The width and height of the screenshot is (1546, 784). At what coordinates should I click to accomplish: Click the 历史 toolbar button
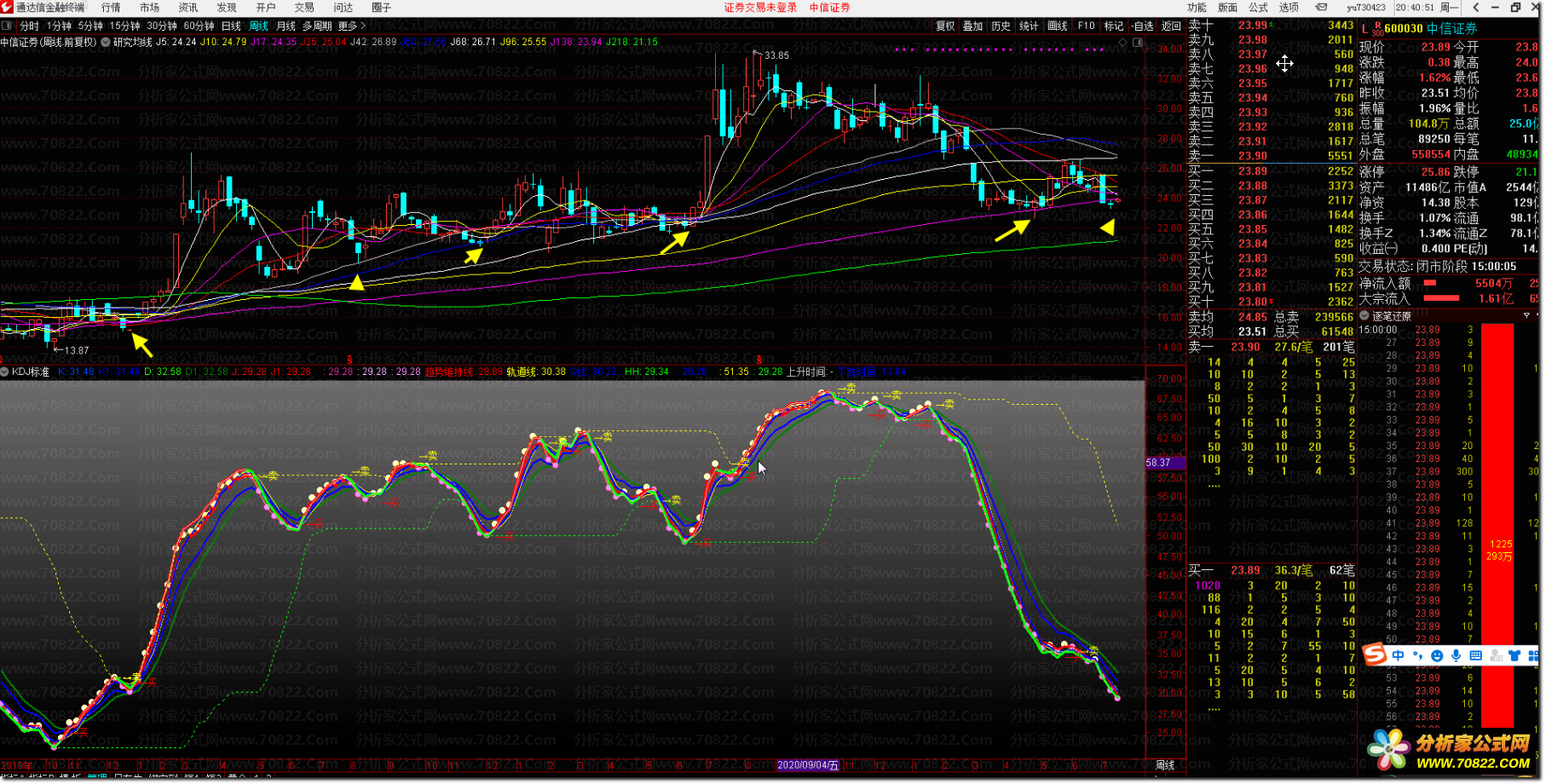pos(1001,26)
